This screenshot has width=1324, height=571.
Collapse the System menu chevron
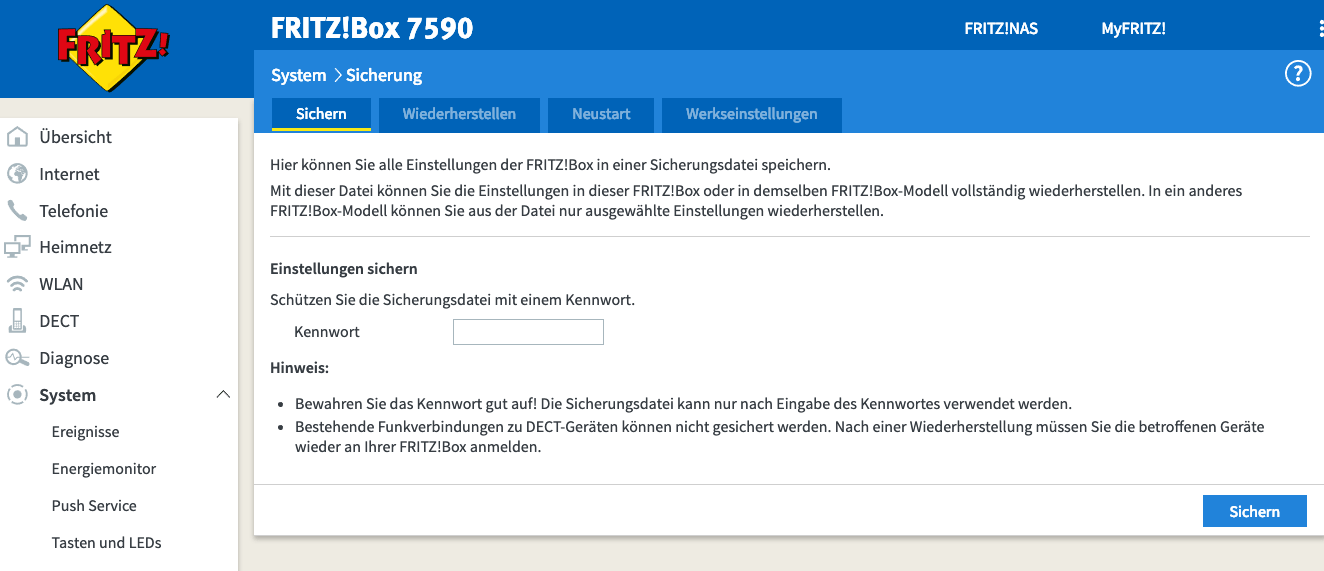tap(223, 395)
